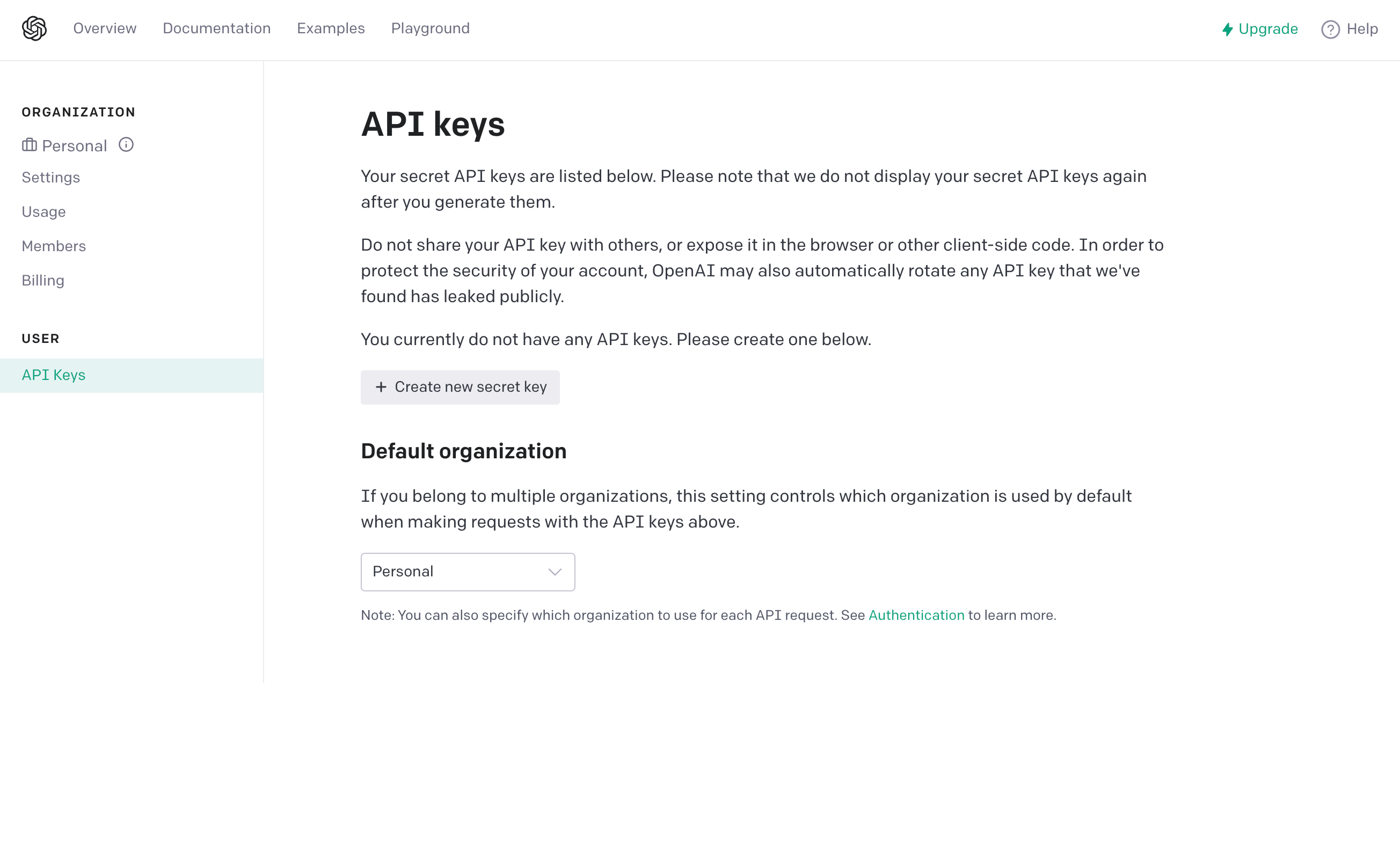Image resolution: width=1400 pixels, height=849 pixels.
Task: Click the Upgrade lightning bolt icon
Action: [x=1227, y=30]
